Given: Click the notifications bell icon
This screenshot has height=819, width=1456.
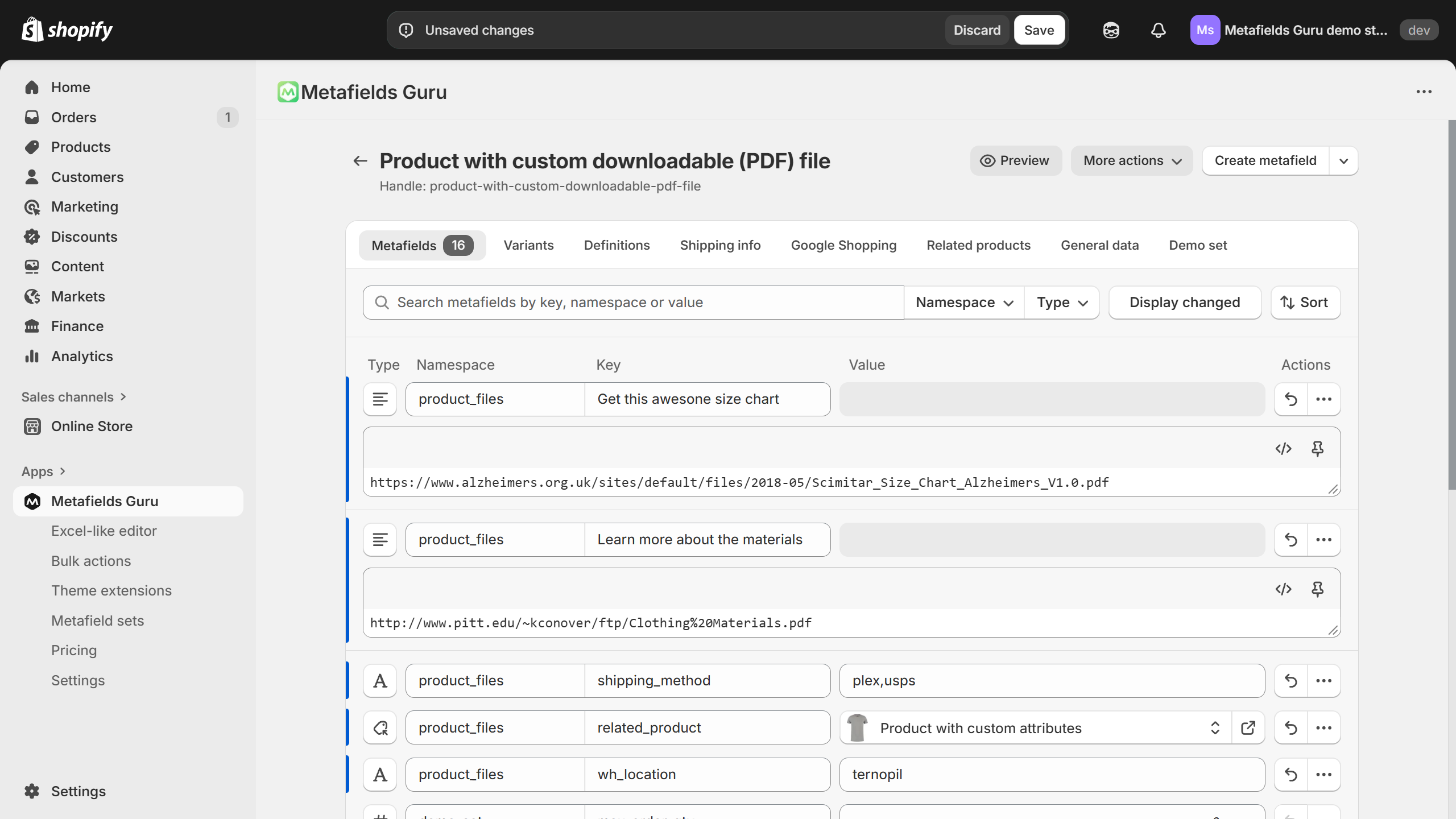Looking at the screenshot, I should (1158, 30).
